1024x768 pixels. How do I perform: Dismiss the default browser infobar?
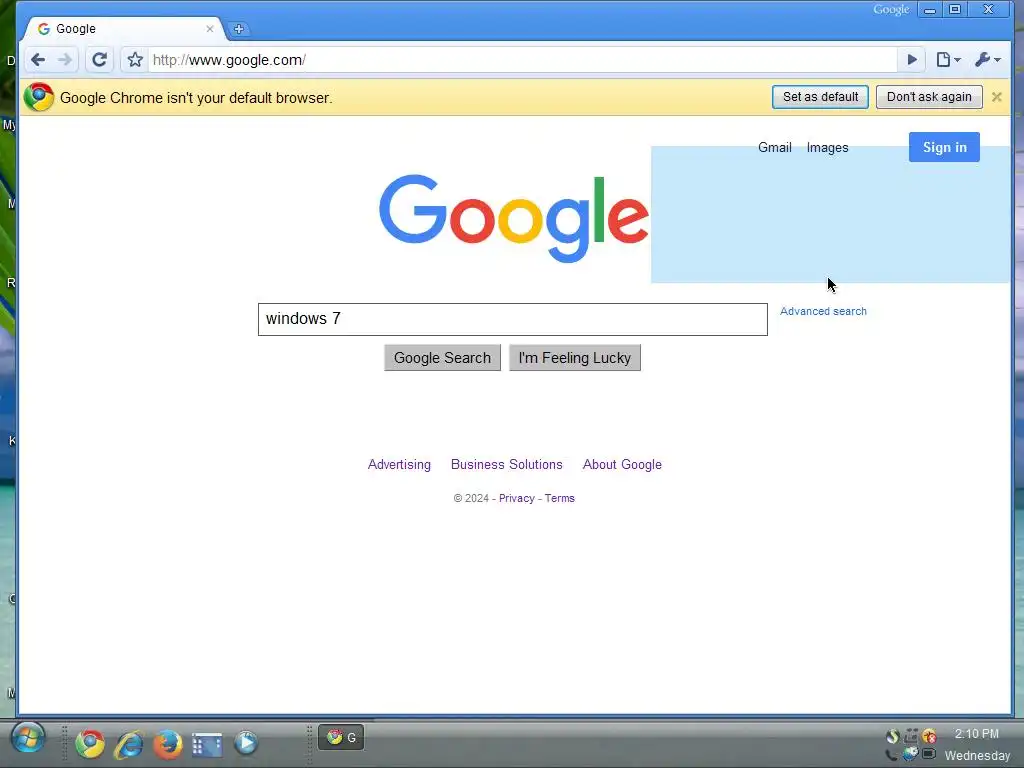(x=997, y=97)
